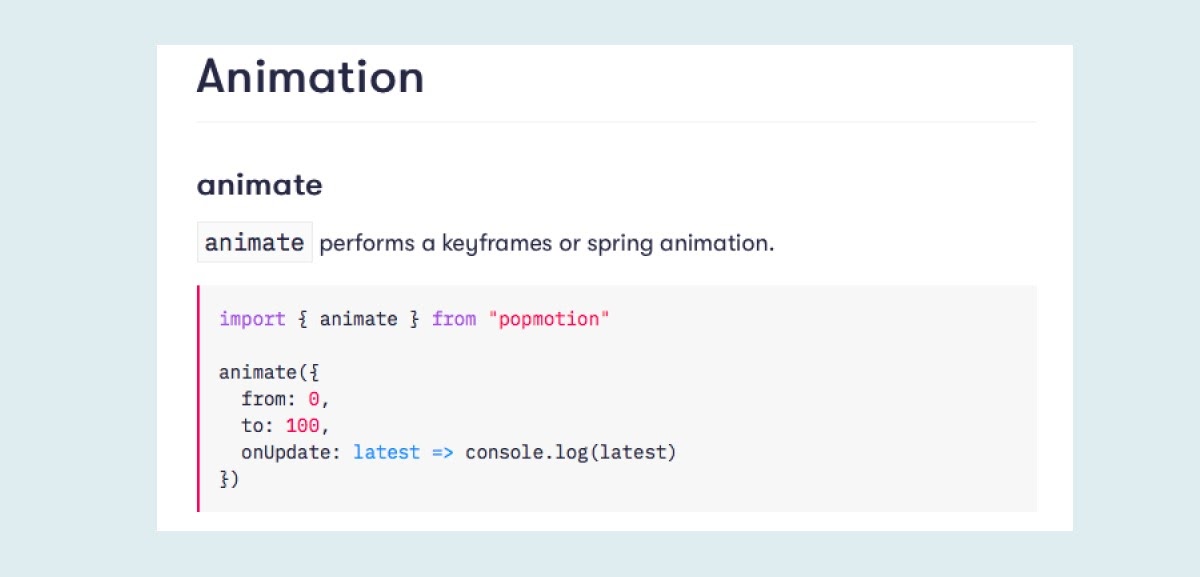Click the 0 value after from:
Viewport: 1200px width, 577px height.
pyautogui.click(x=313, y=399)
